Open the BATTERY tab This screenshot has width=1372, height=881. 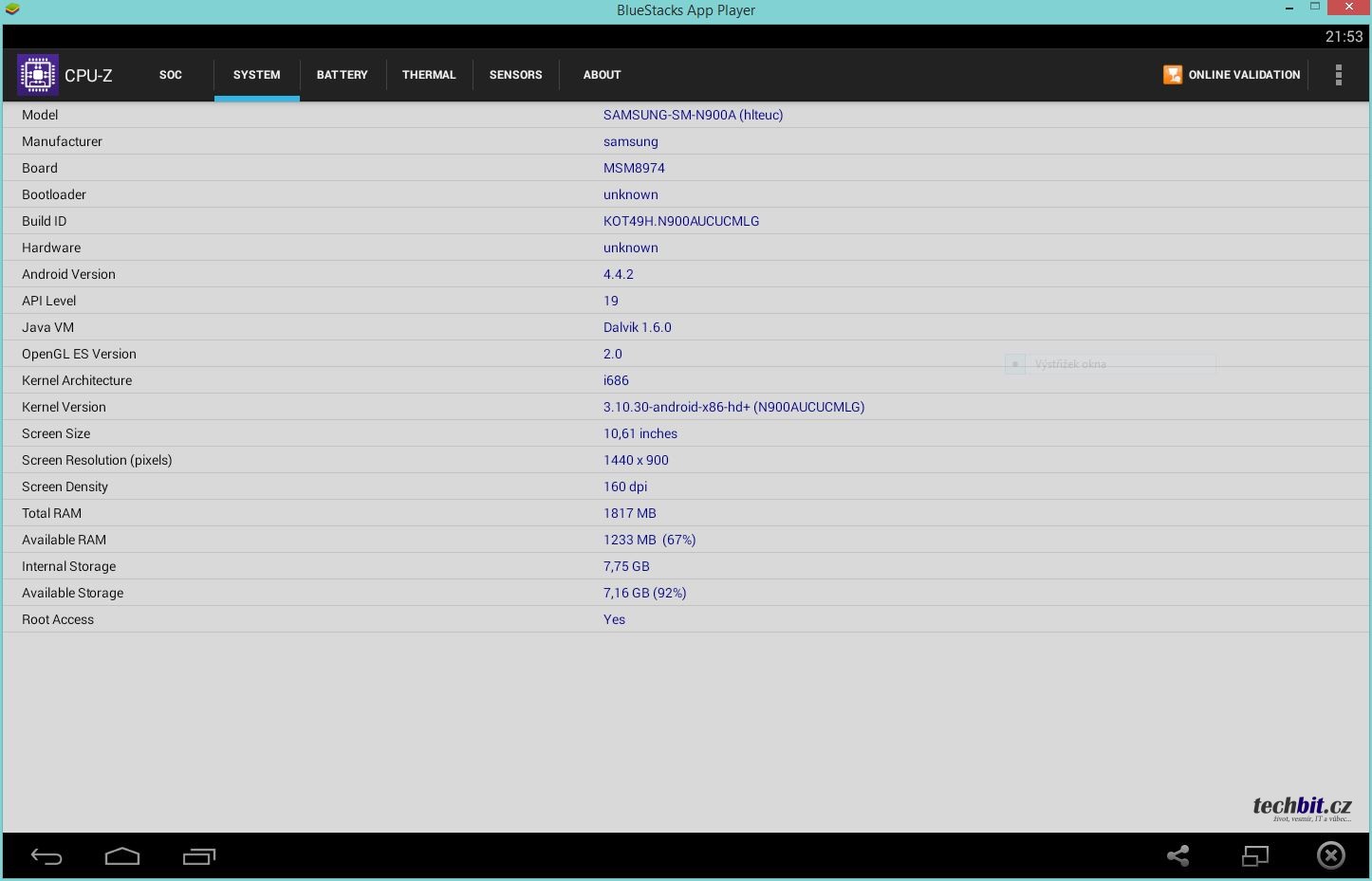click(x=343, y=75)
